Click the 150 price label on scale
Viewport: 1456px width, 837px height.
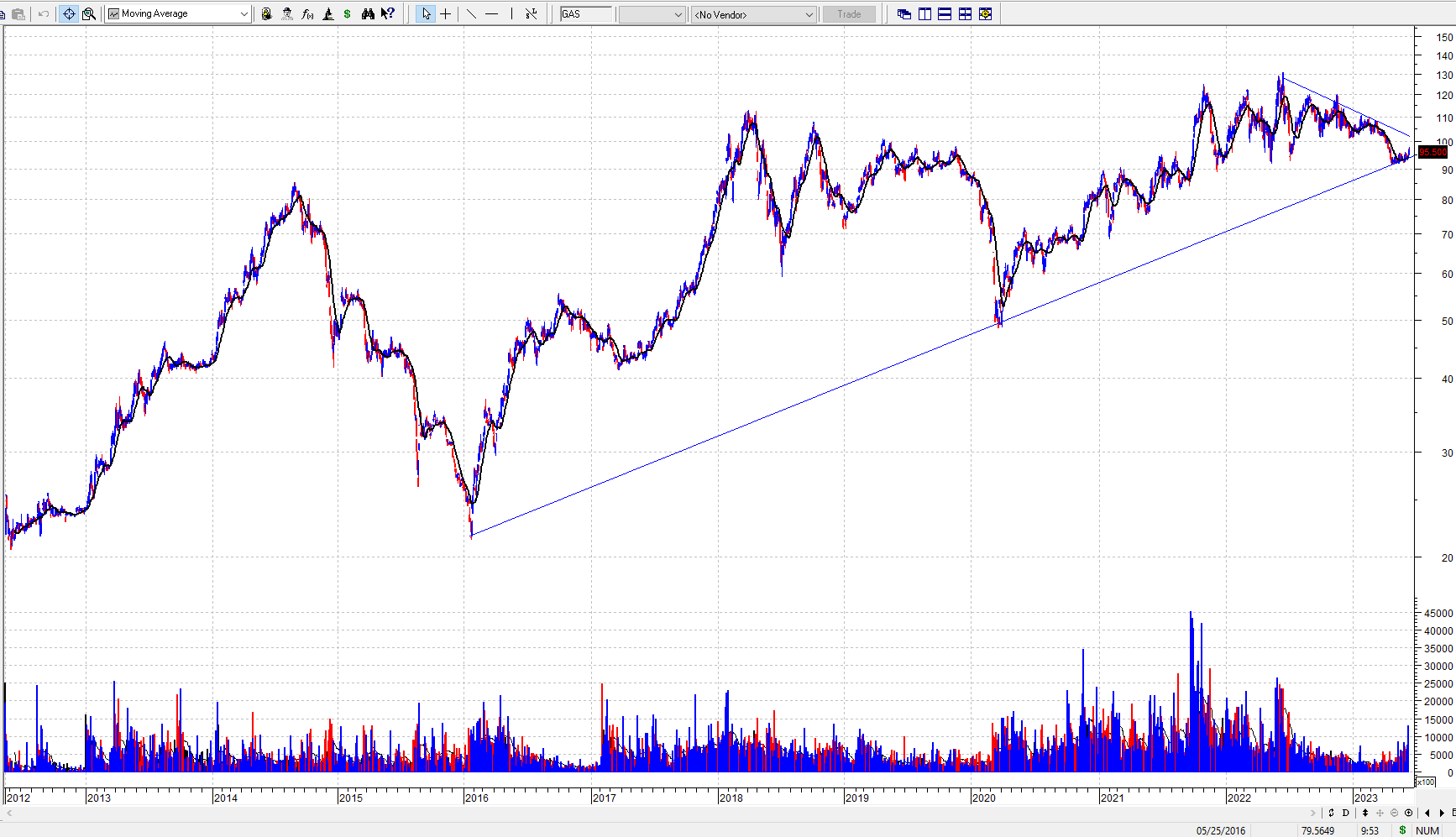coord(1444,37)
